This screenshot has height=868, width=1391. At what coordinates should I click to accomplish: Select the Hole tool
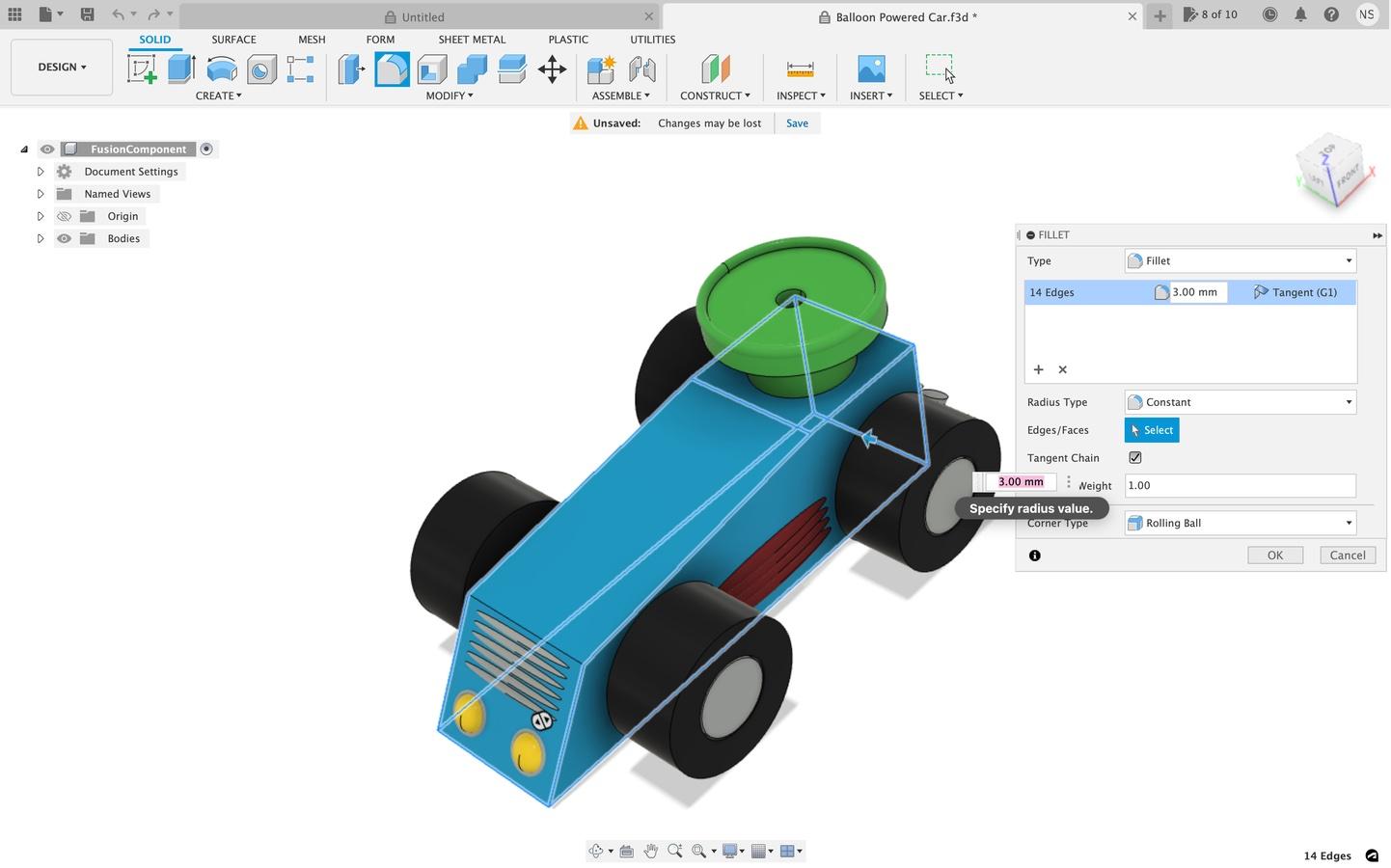tap(261, 69)
